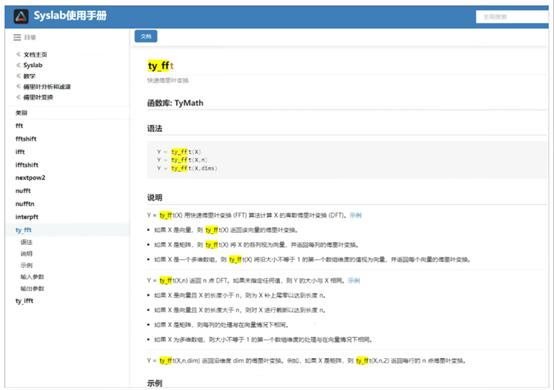Open the nufft function page
The width and height of the screenshot is (554, 390).
click(23, 191)
